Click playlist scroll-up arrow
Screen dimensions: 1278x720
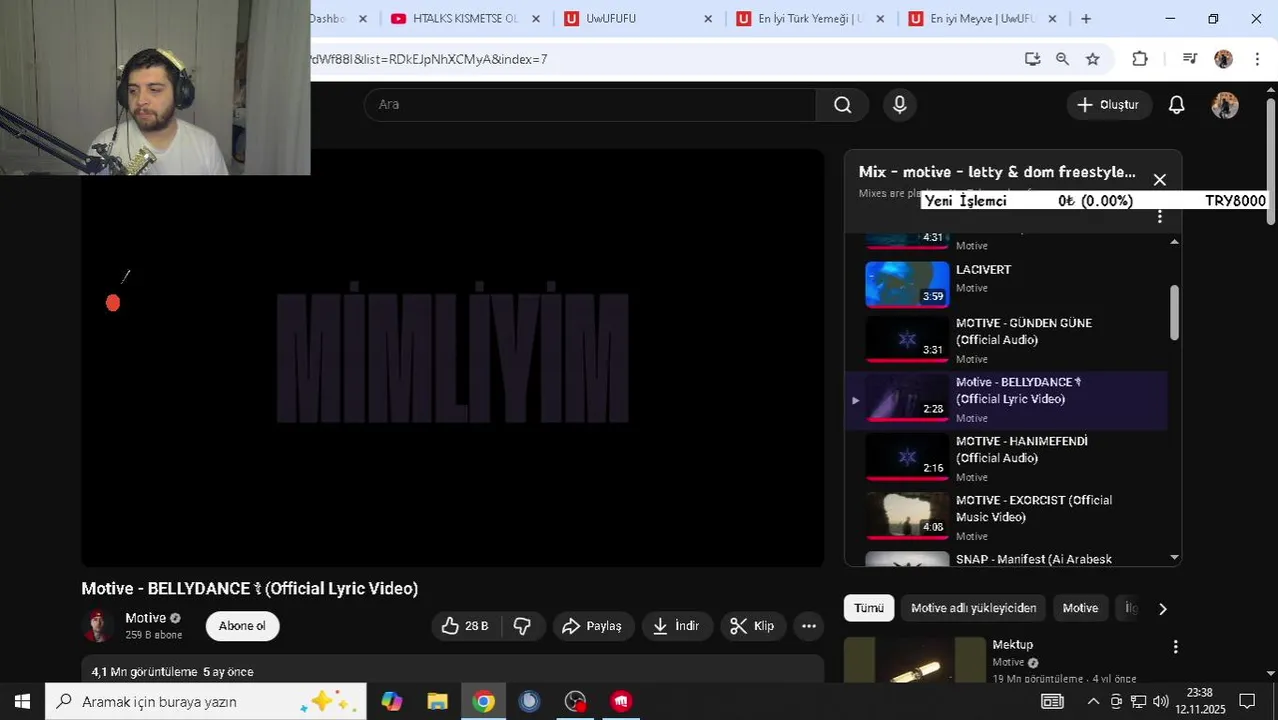click(1174, 242)
